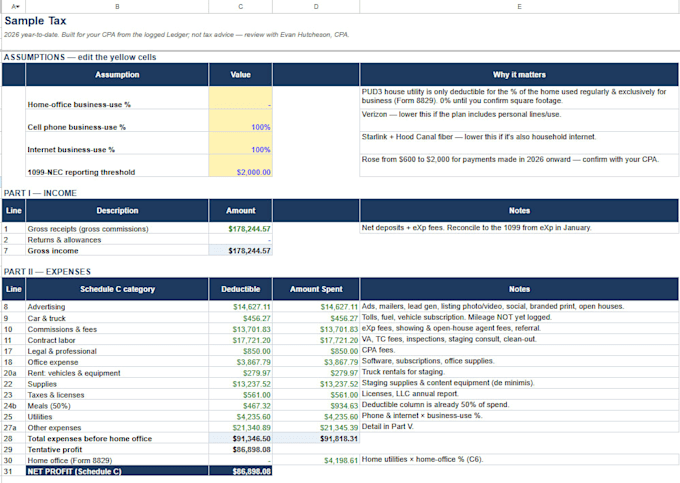This screenshot has height=483, width=680.
Task: Select total amount spent $91,818.31
Action: pos(316,438)
